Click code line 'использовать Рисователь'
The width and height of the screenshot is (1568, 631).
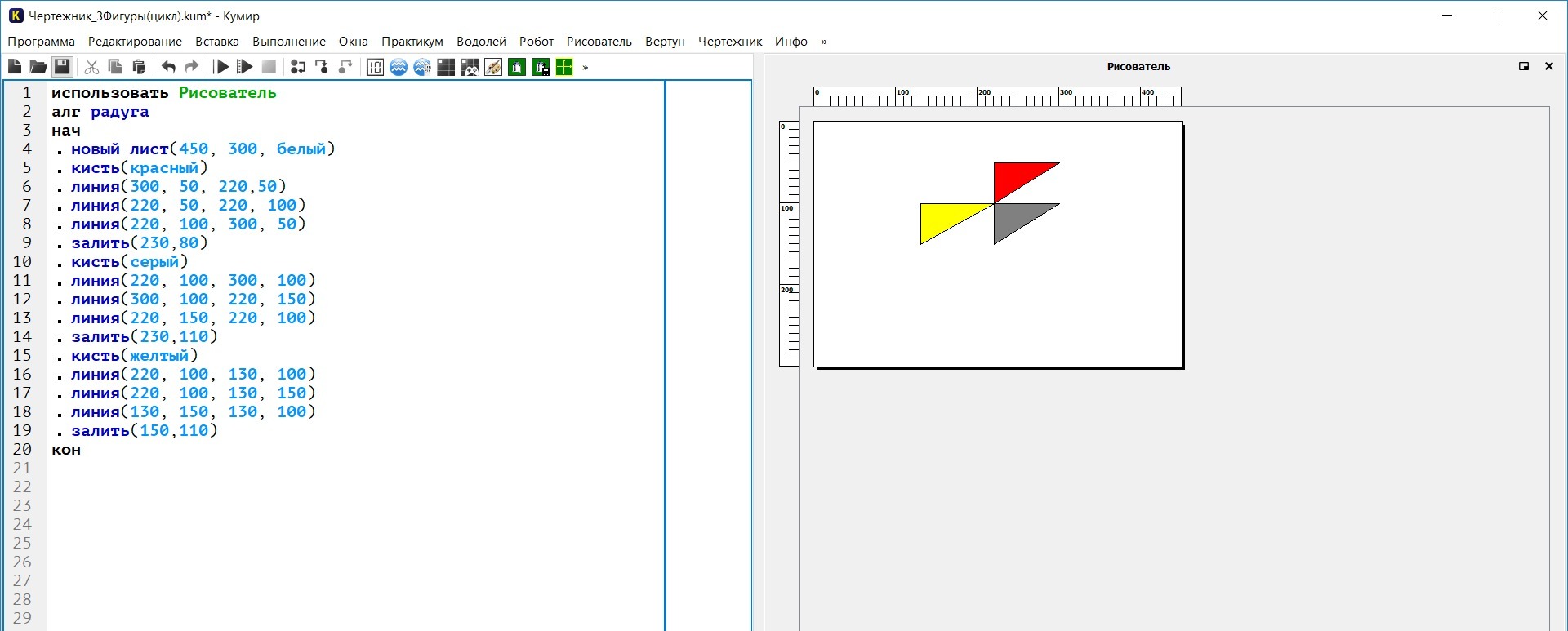click(x=164, y=93)
